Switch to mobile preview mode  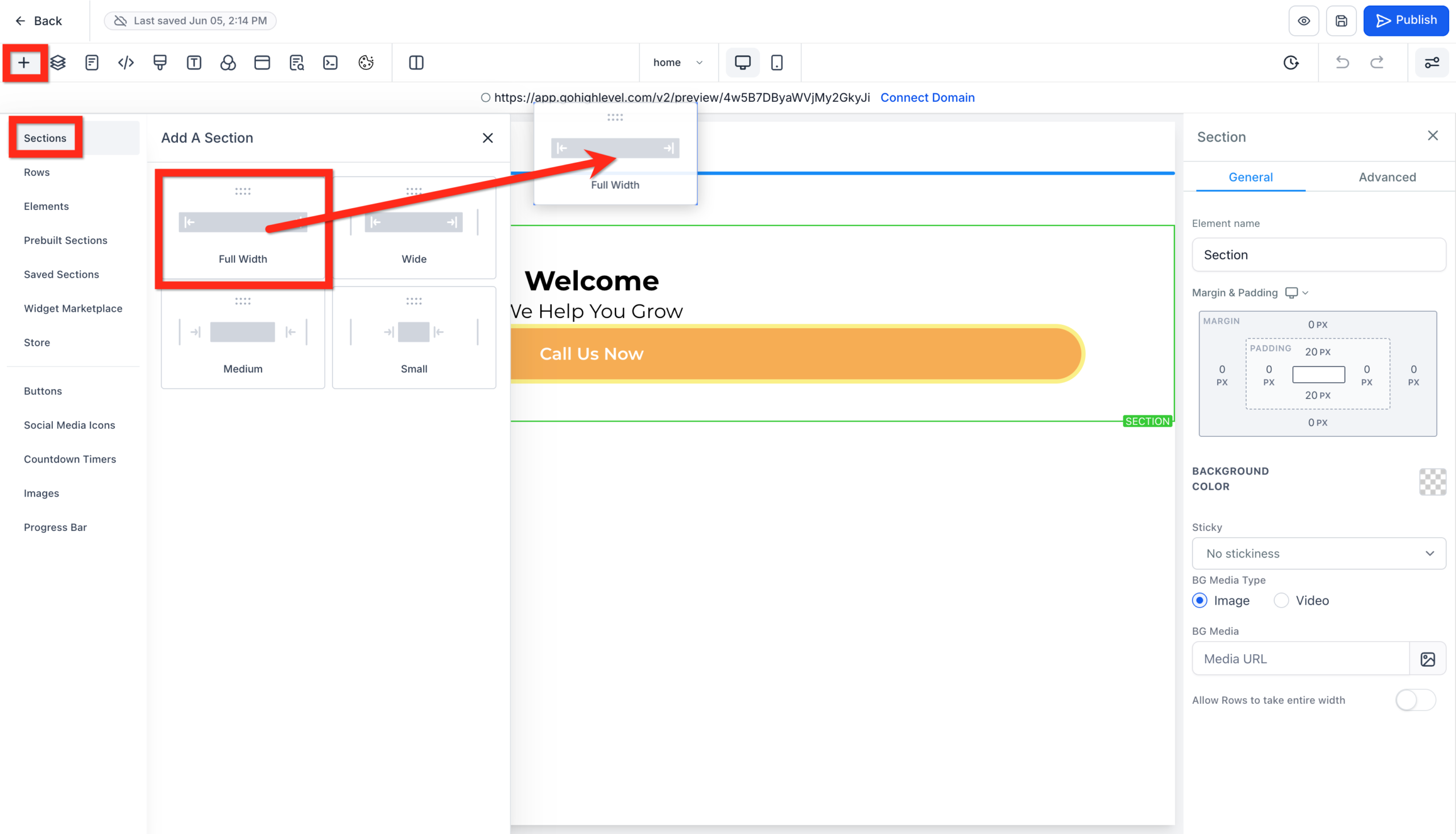(x=777, y=63)
